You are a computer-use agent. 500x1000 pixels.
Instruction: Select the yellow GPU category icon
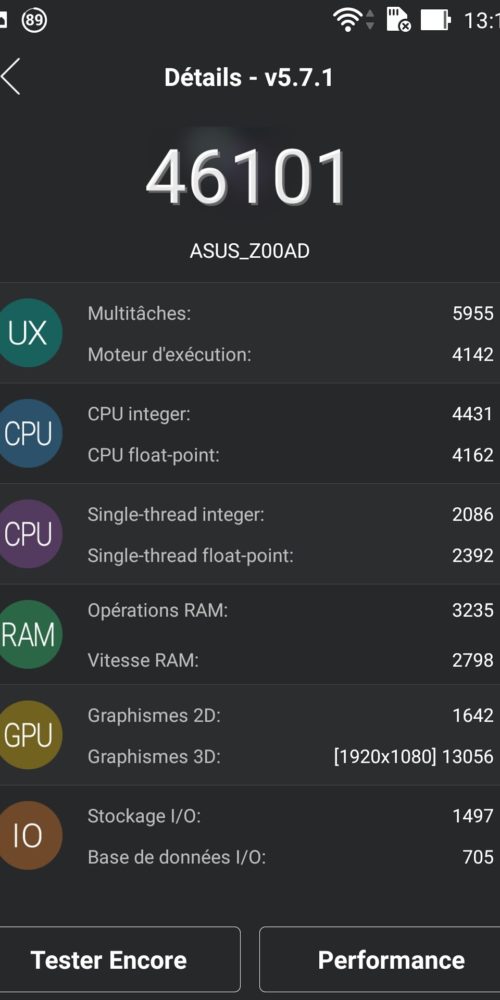point(27,735)
